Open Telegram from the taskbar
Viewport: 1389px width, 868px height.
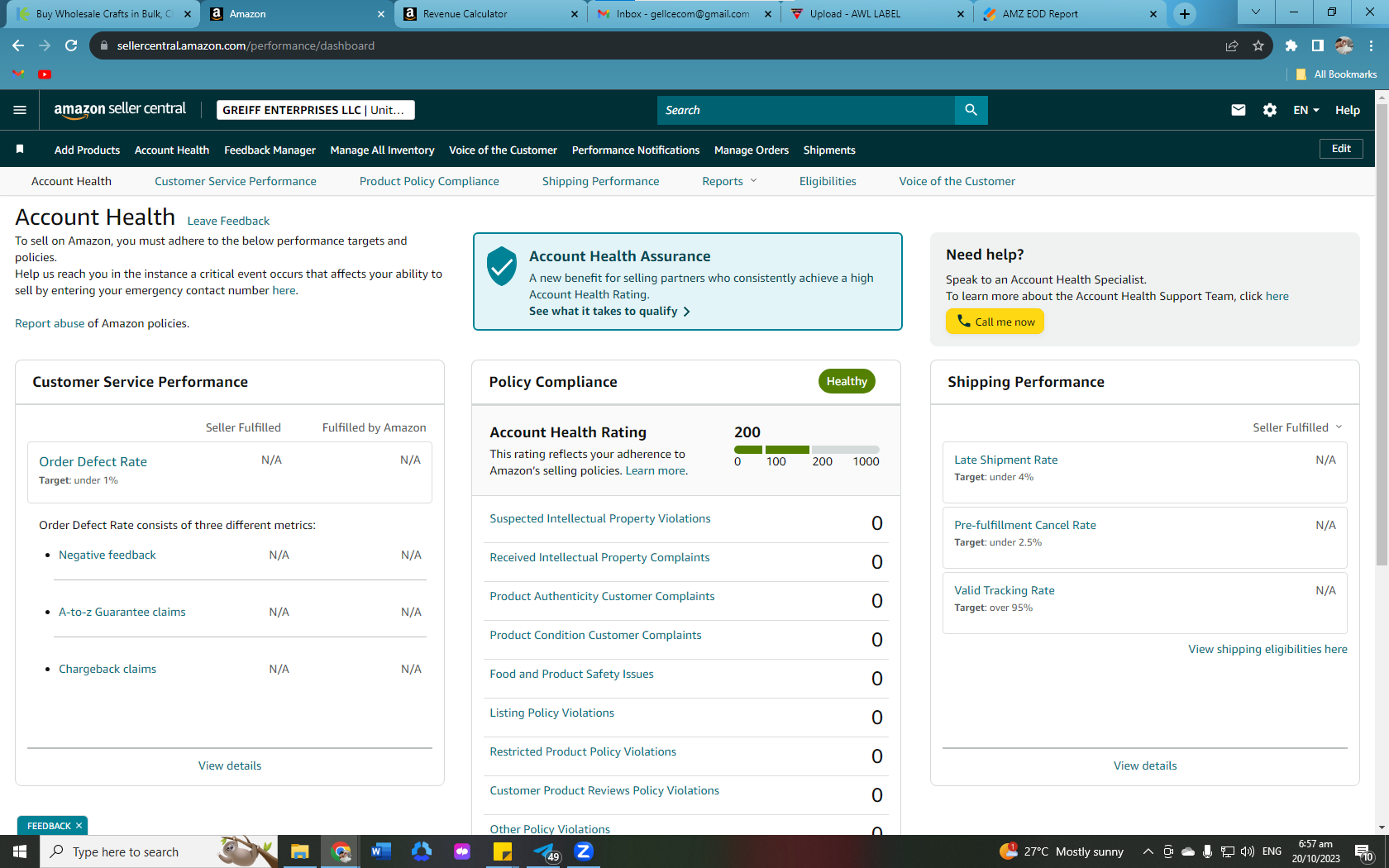pyautogui.click(x=546, y=851)
